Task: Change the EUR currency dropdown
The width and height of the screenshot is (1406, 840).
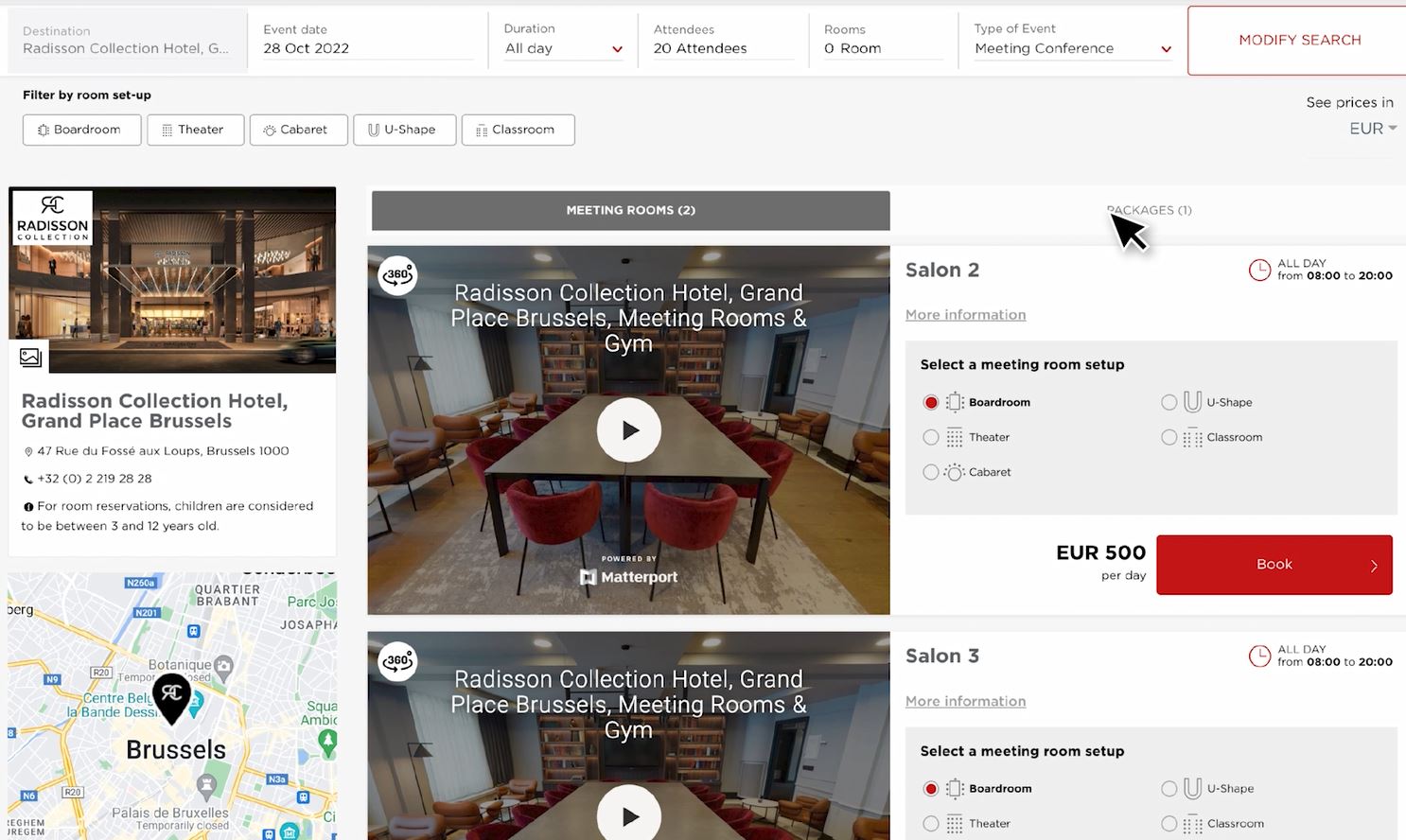Action: point(1373,129)
